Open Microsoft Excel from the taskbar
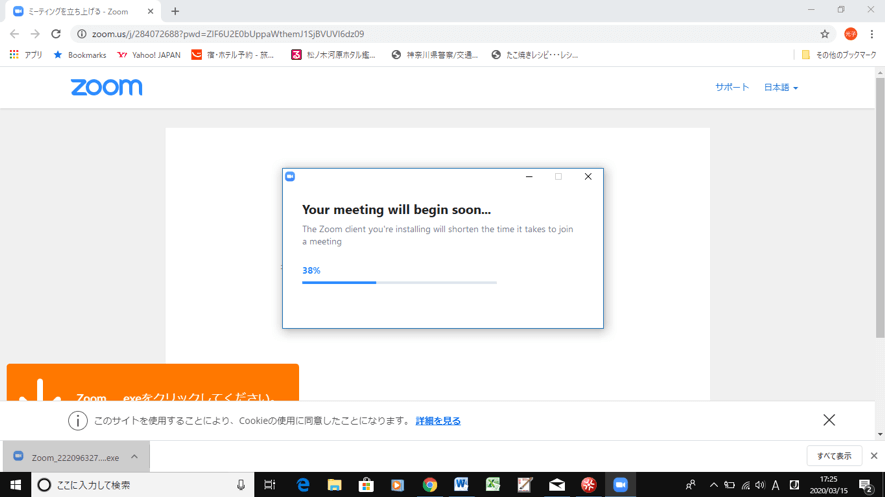The height and width of the screenshot is (497, 885). [493, 485]
